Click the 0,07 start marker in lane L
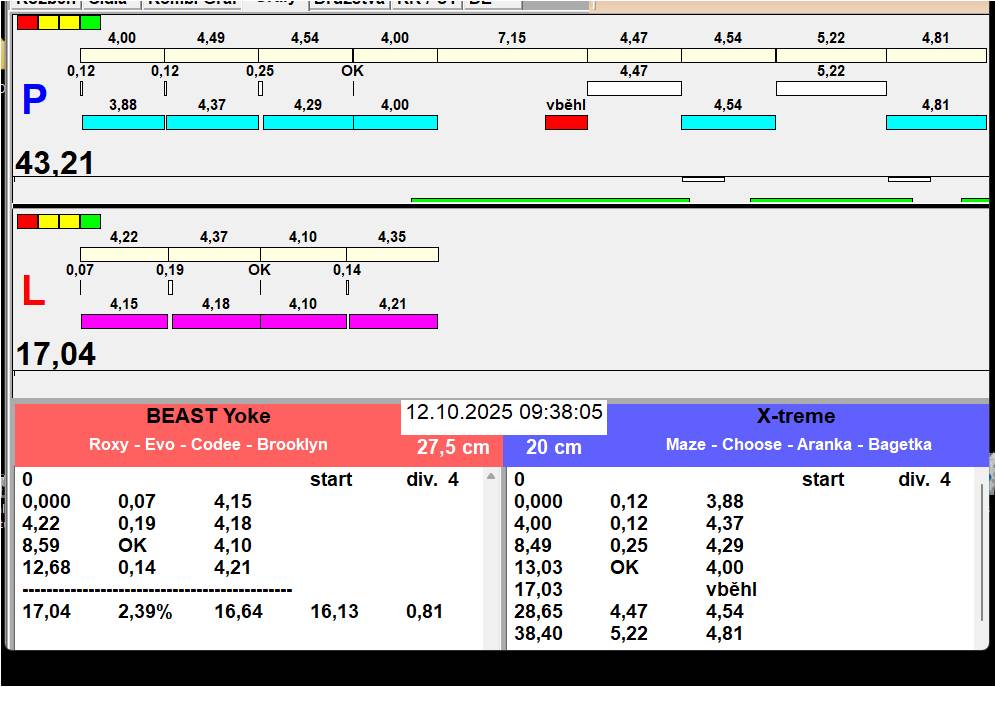The height and width of the screenshot is (716, 995). coord(80,288)
